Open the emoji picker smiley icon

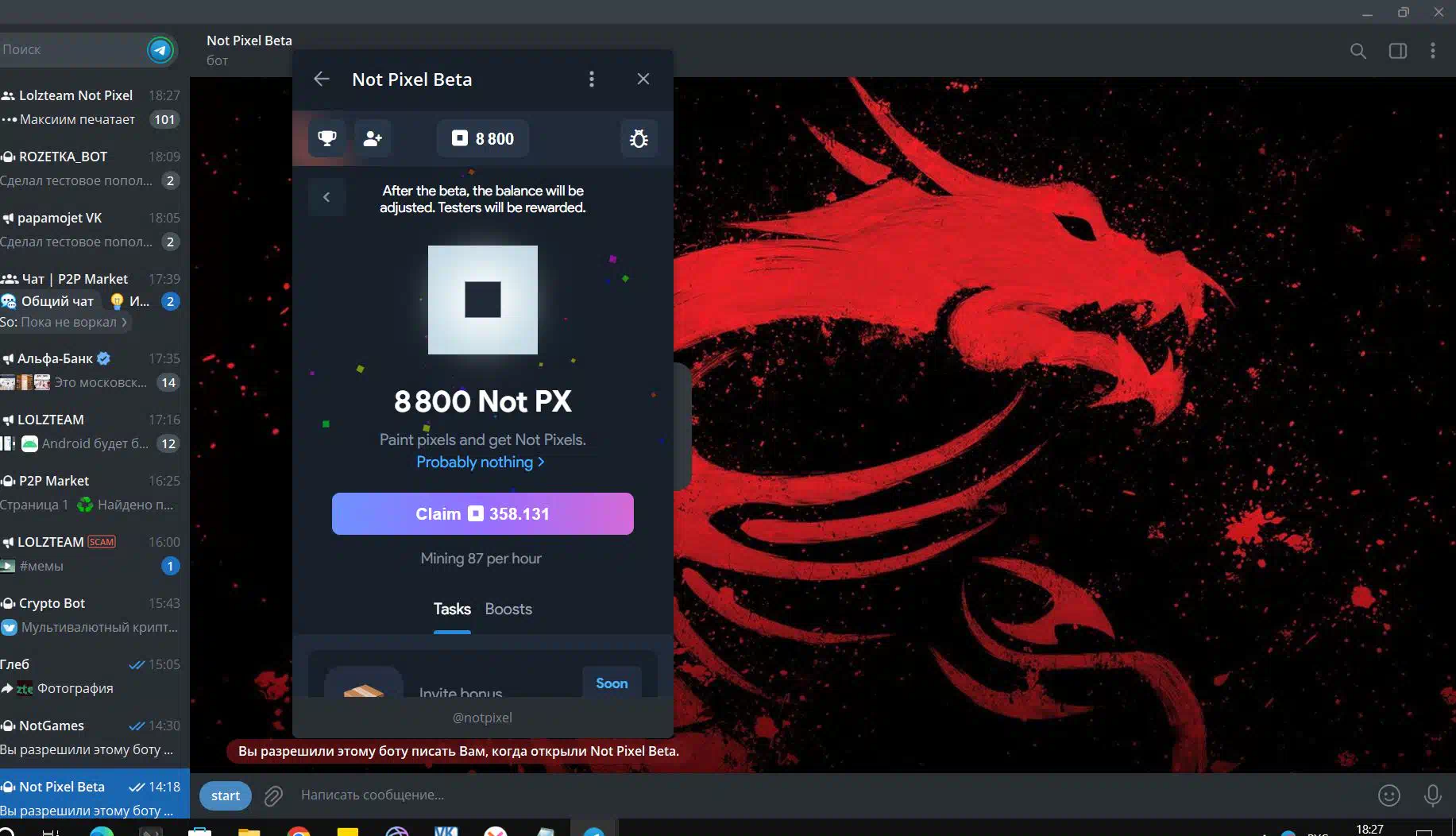point(1389,795)
